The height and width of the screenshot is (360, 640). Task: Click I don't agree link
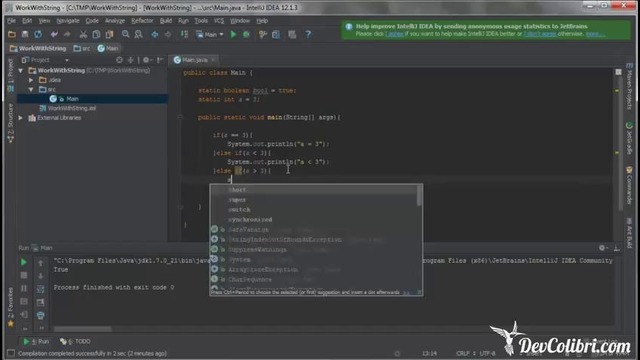540,34
